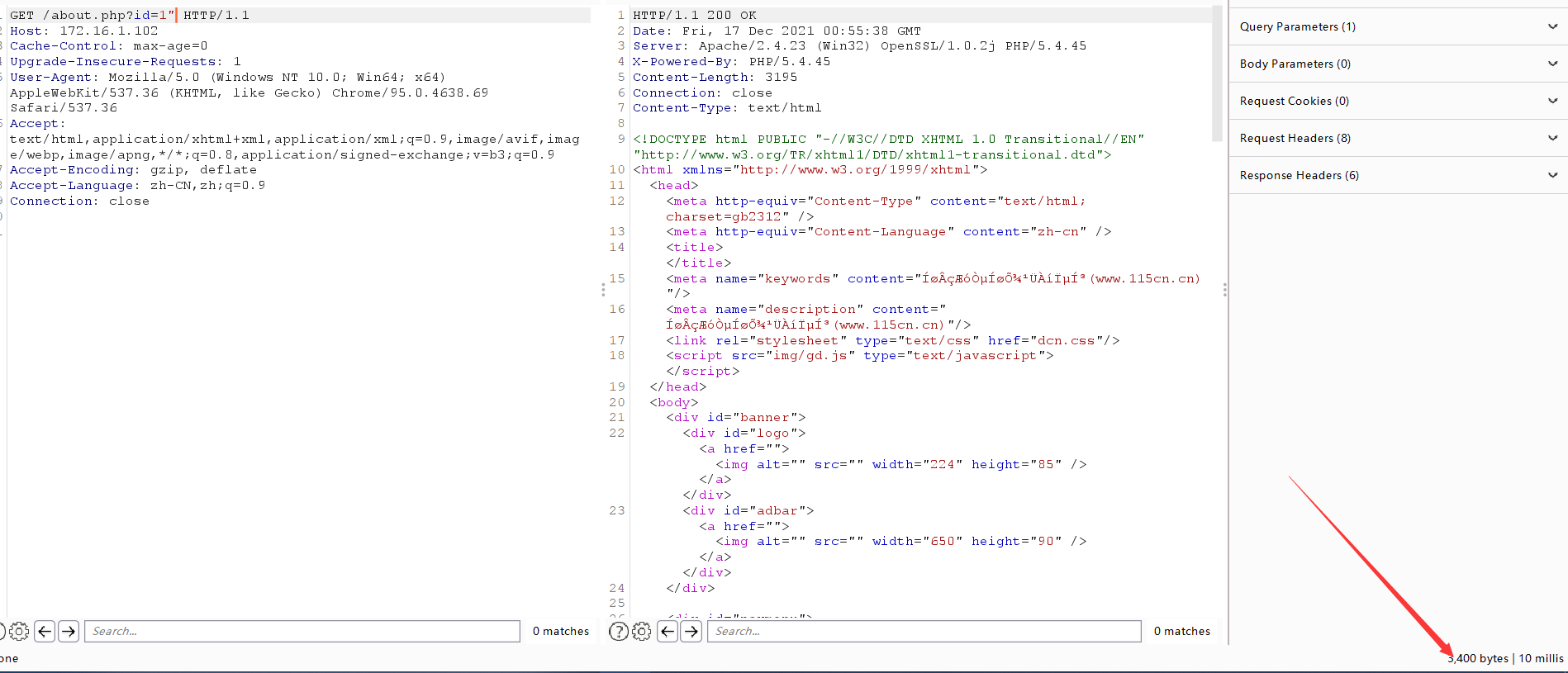Screen dimensions: 1568x673
Task: Expand the Request Cookies (0) section
Action: coord(1398,101)
